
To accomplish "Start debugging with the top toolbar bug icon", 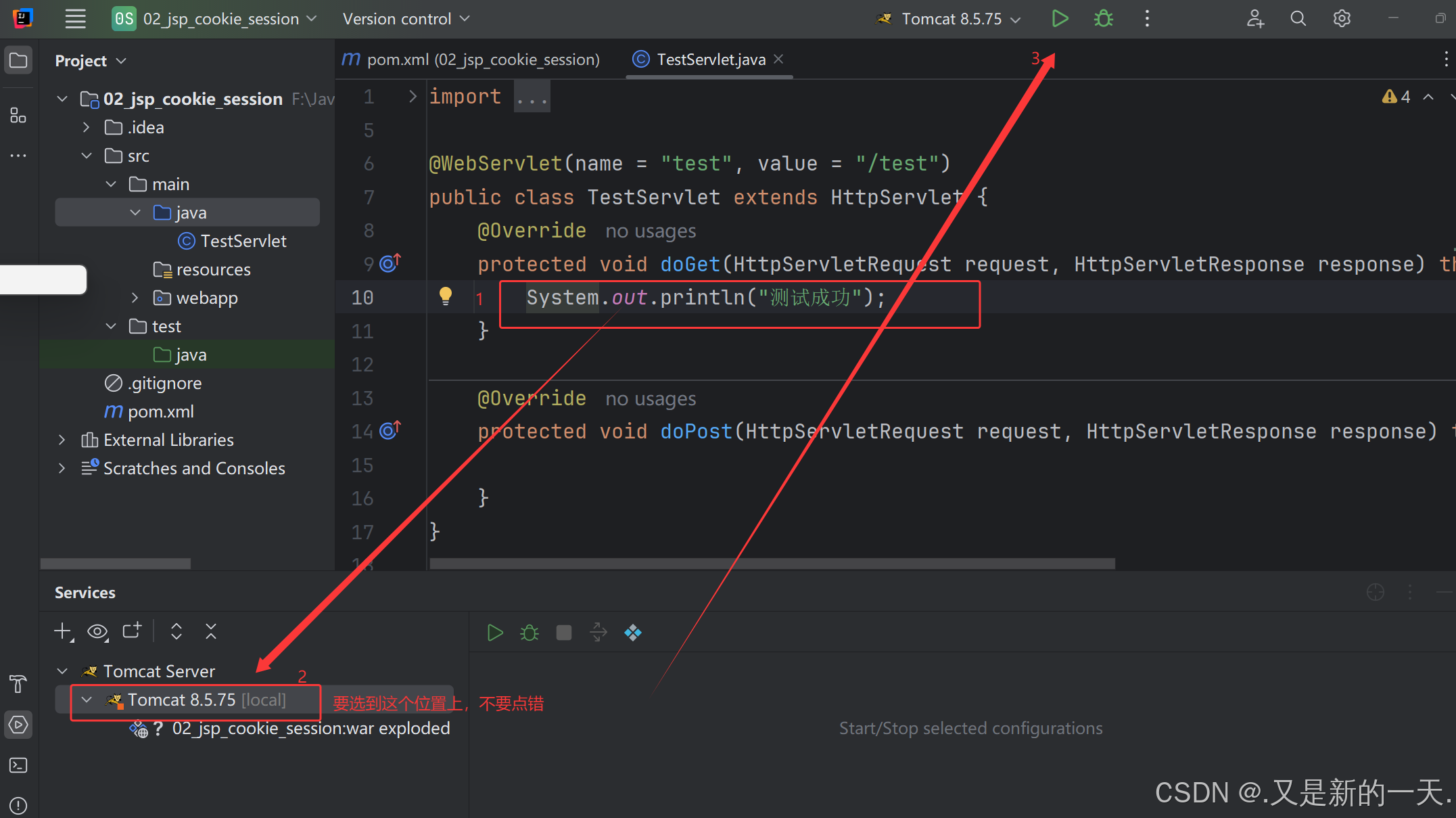I will [1103, 19].
